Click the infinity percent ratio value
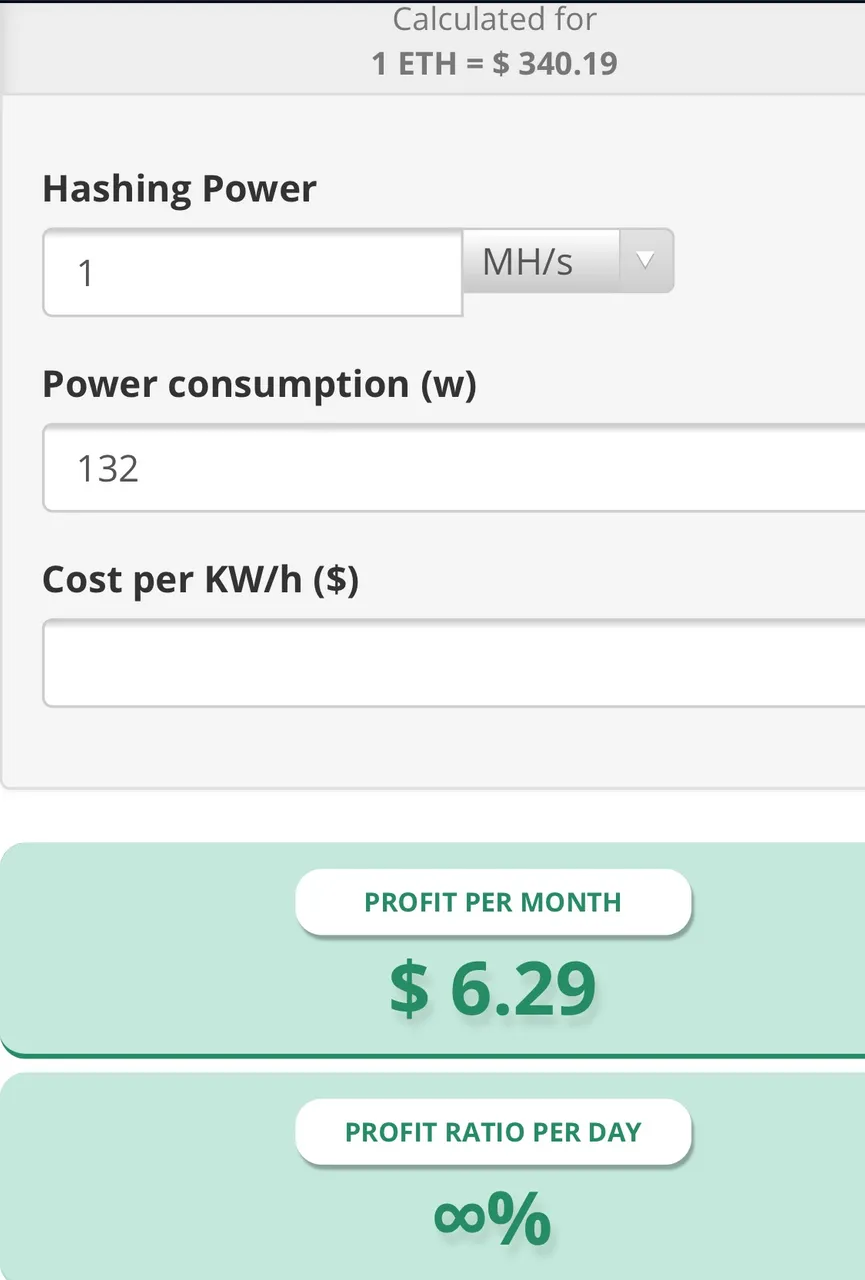 click(x=492, y=1219)
